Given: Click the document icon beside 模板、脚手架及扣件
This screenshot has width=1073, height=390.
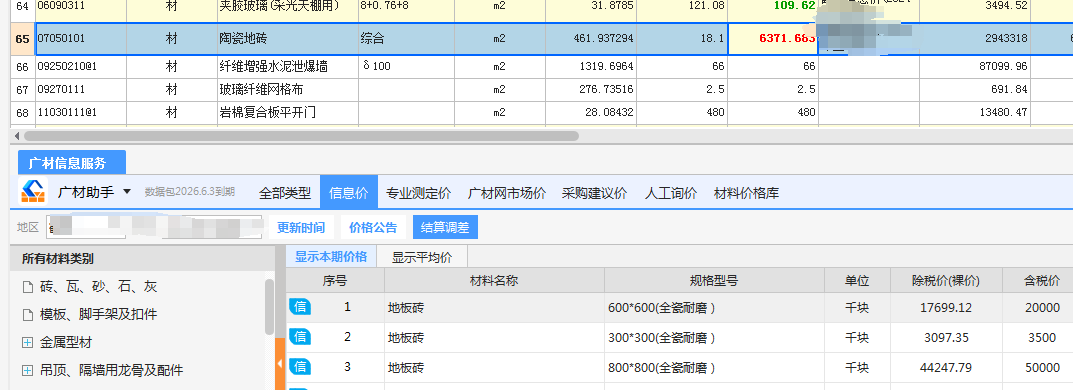Looking at the screenshot, I should 27,315.
